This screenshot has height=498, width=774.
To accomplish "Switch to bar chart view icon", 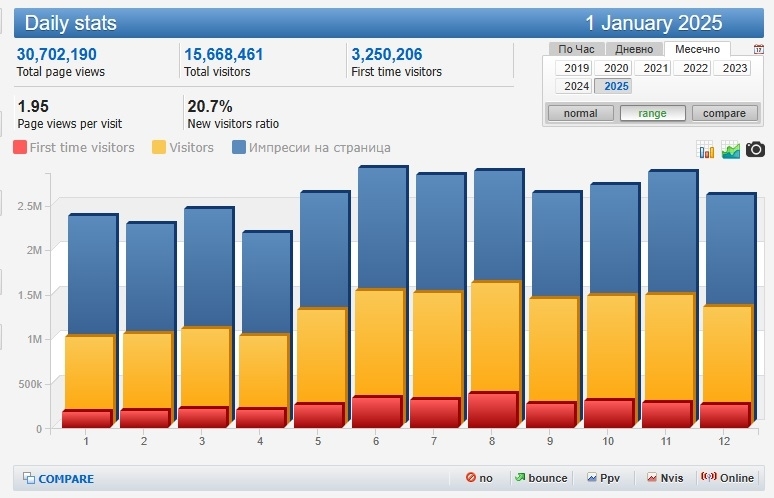I will [x=707, y=150].
